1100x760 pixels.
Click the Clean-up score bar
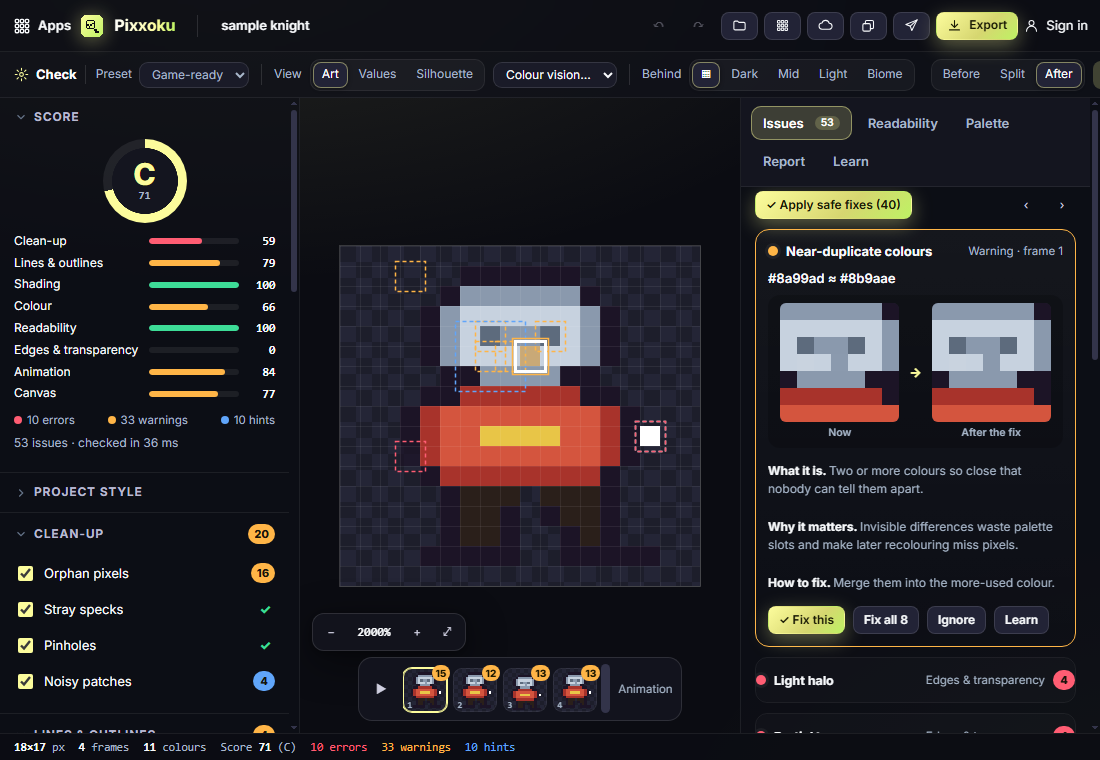[194, 241]
